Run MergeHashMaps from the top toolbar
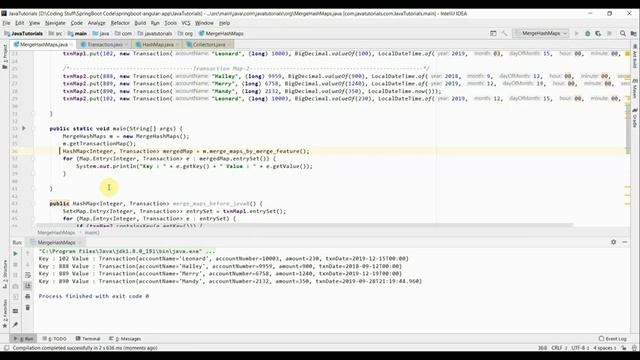This screenshot has width=640, height=360. [x=576, y=33]
